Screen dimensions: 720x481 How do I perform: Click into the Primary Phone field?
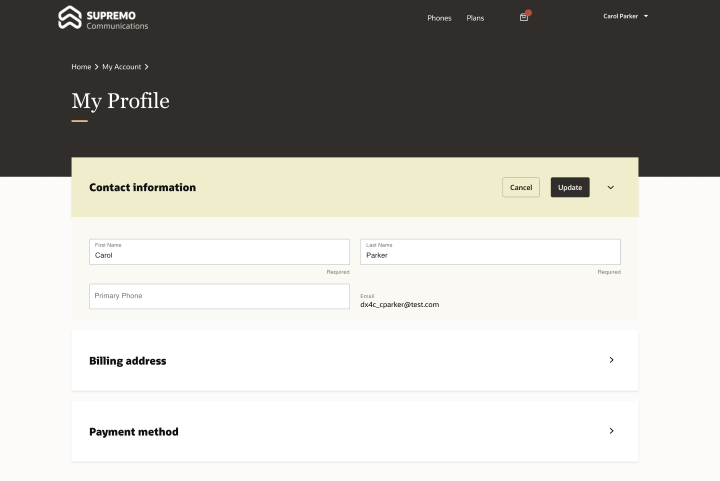pyautogui.click(x=219, y=296)
